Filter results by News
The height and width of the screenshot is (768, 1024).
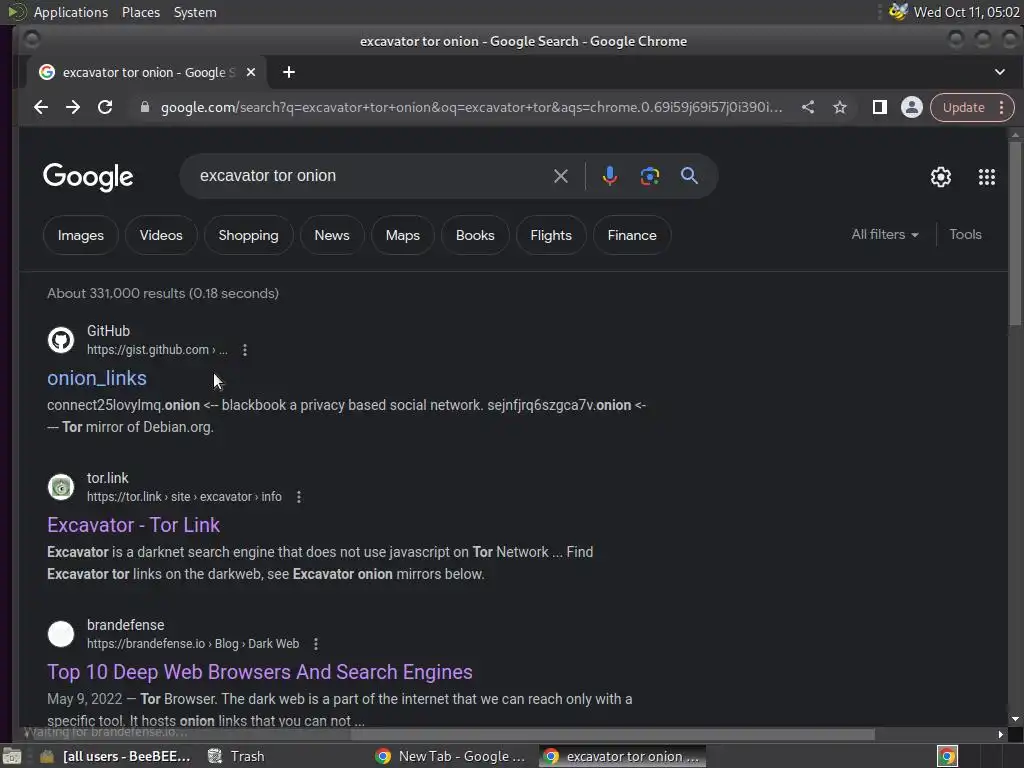(x=332, y=235)
